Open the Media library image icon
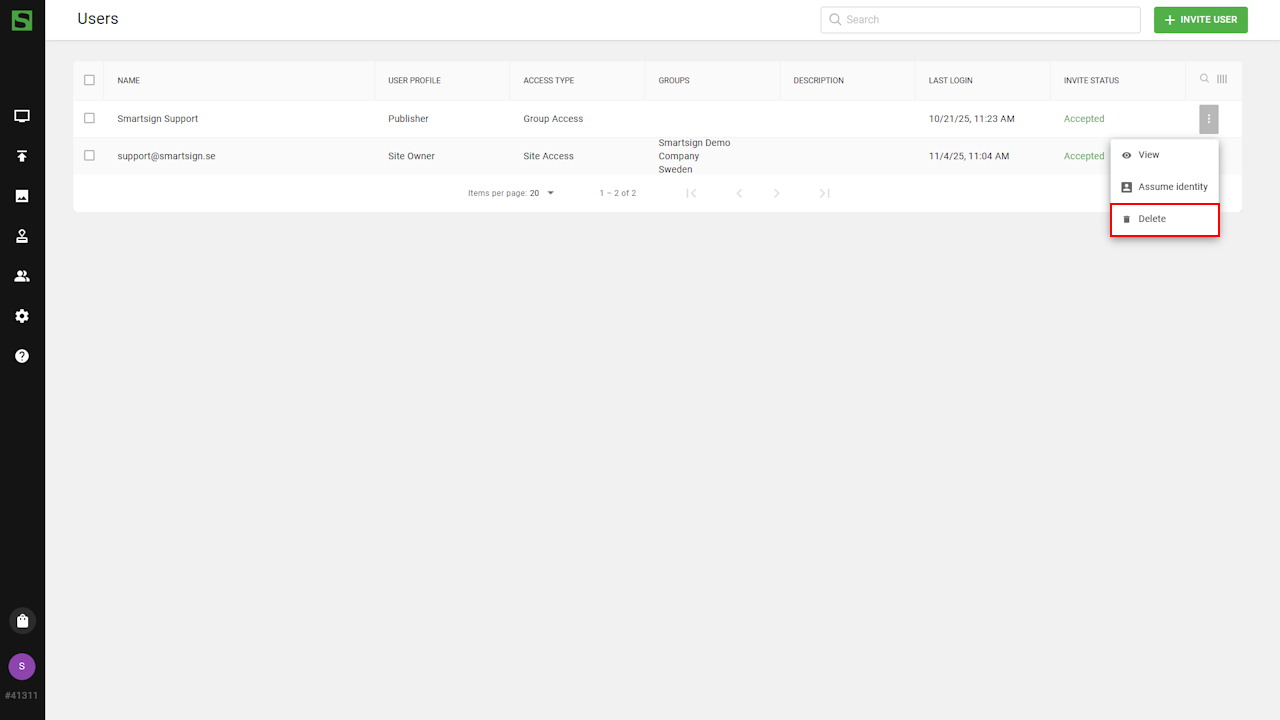The width and height of the screenshot is (1280, 720). click(22, 196)
